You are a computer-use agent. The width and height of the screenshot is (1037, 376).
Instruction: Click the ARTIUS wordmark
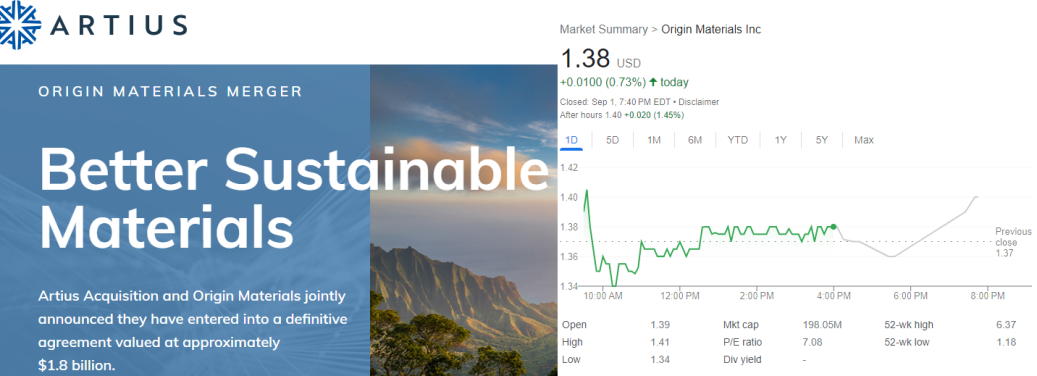click(119, 26)
